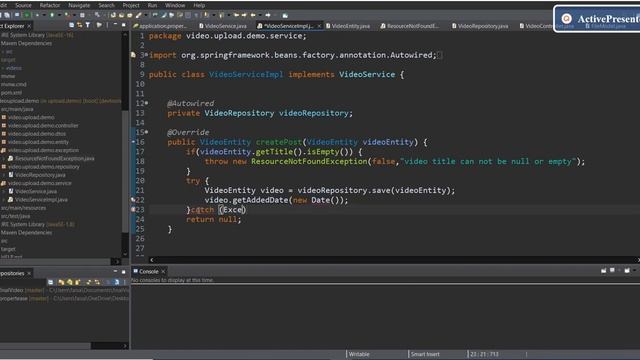Viewport: 640px width, 360px height.
Task: Click the Forward navigation arrow in toolbar
Action: tap(268, 15)
